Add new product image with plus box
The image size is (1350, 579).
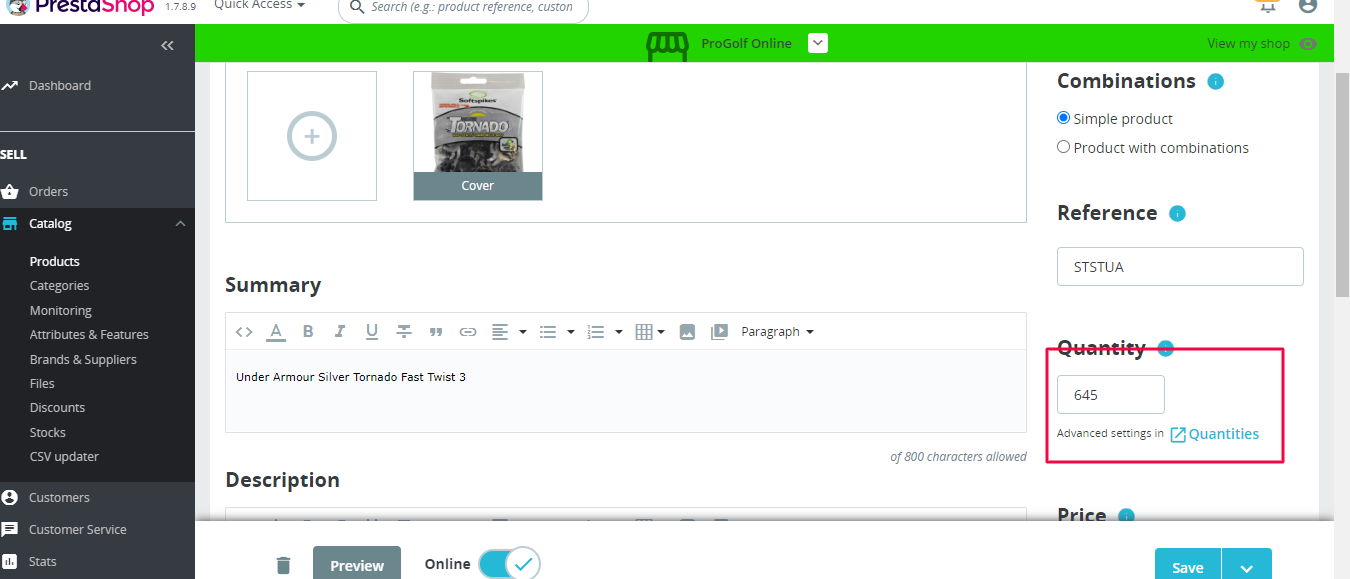click(x=312, y=136)
